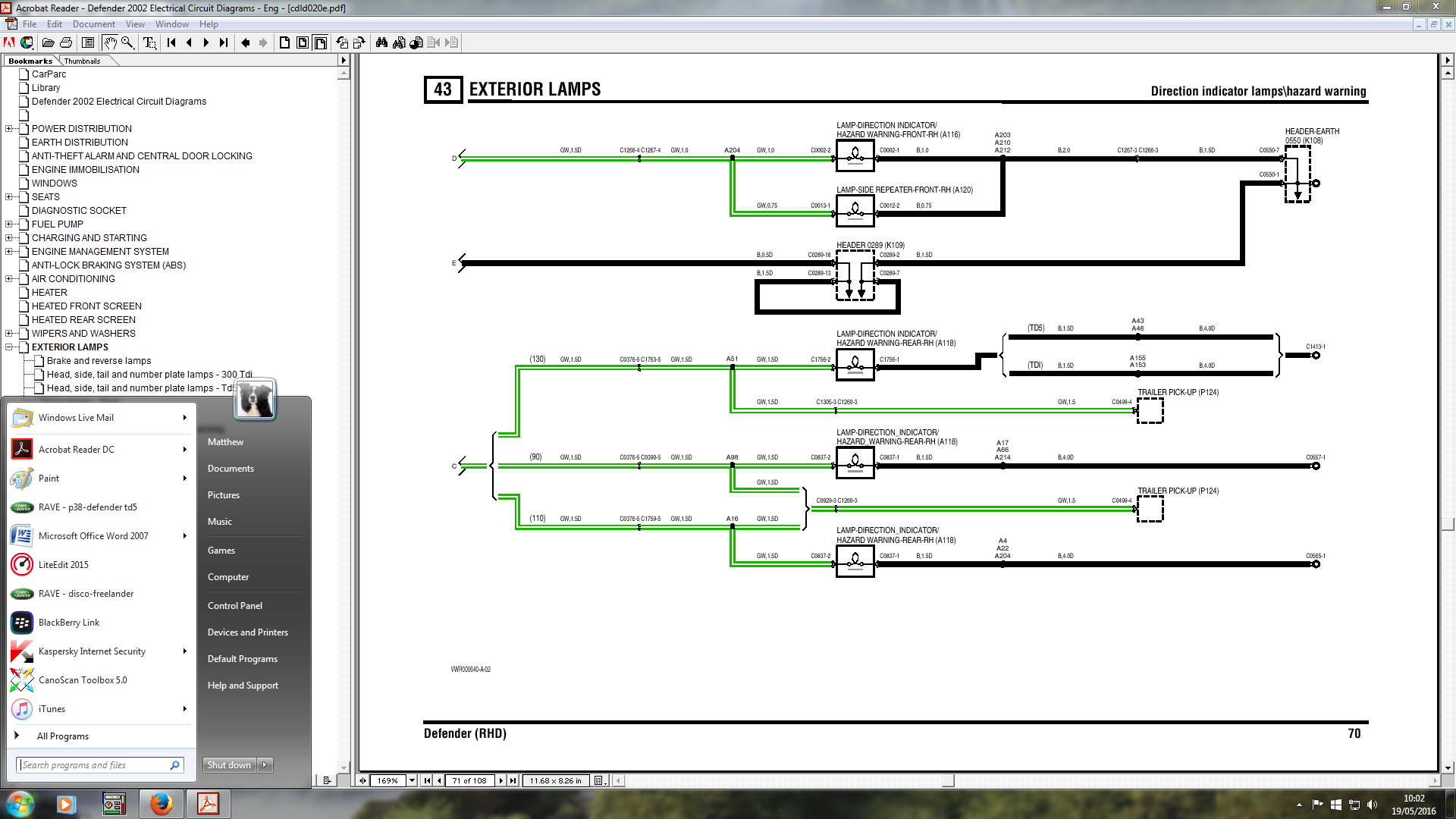This screenshot has width=1456, height=819.
Task: Select the Hand tool
Action: (x=110, y=42)
